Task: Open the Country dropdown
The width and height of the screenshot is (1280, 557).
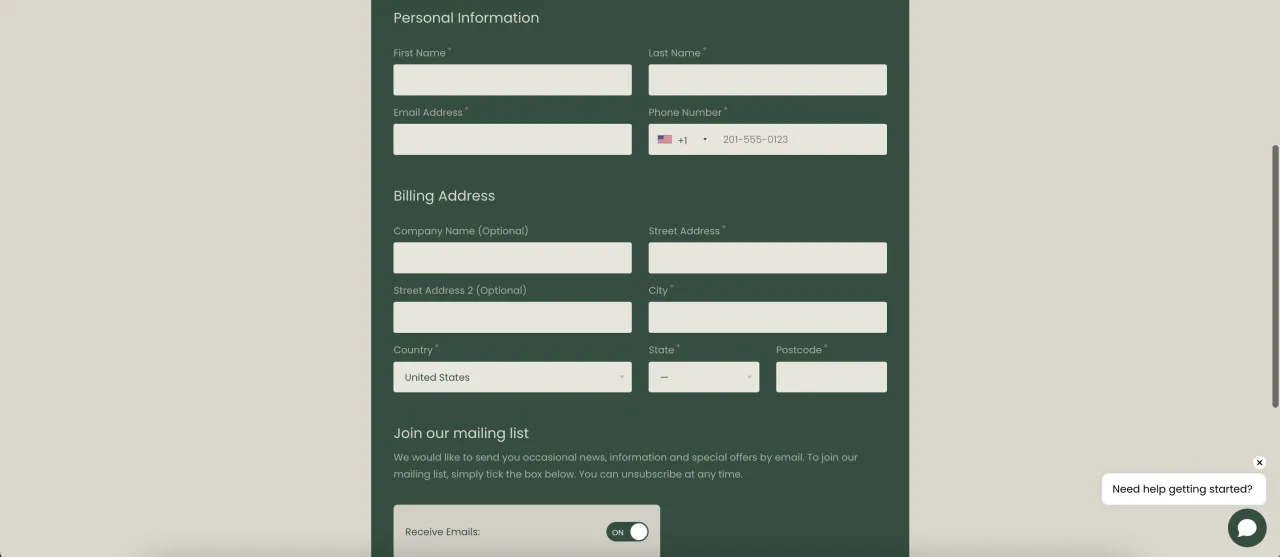Action: point(512,377)
